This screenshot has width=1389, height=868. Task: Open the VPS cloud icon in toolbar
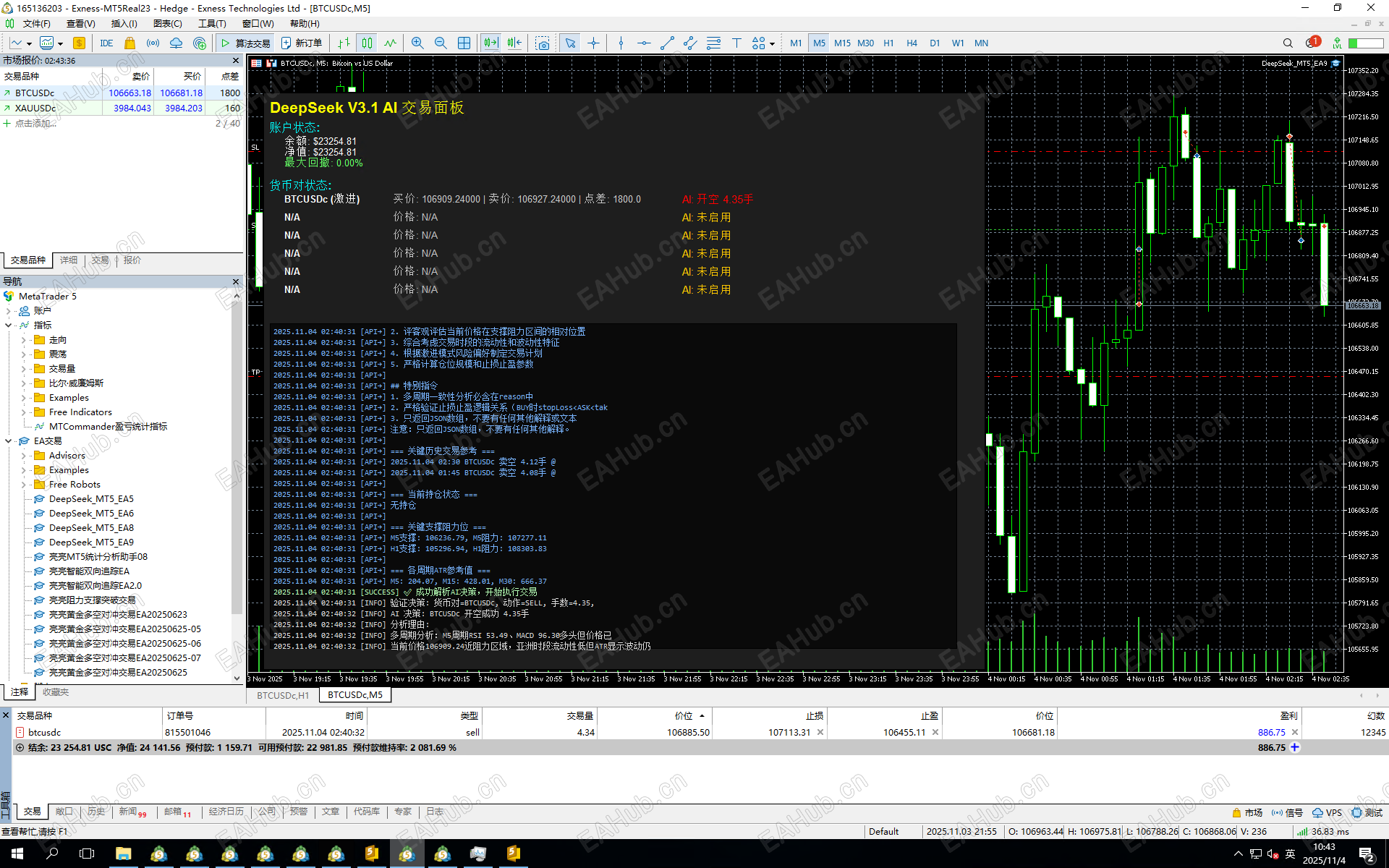(x=177, y=43)
